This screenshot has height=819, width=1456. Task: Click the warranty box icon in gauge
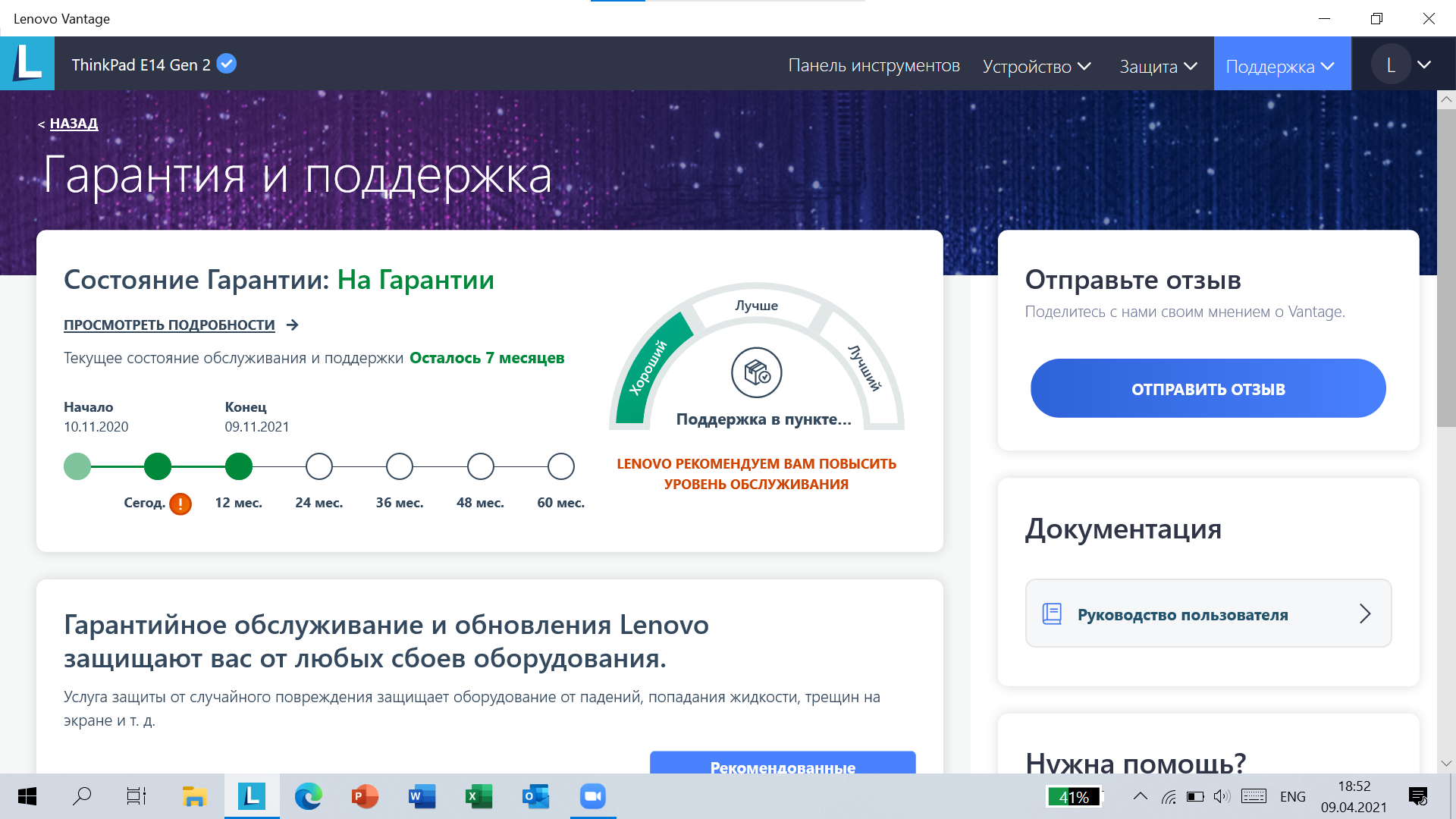coord(757,372)
